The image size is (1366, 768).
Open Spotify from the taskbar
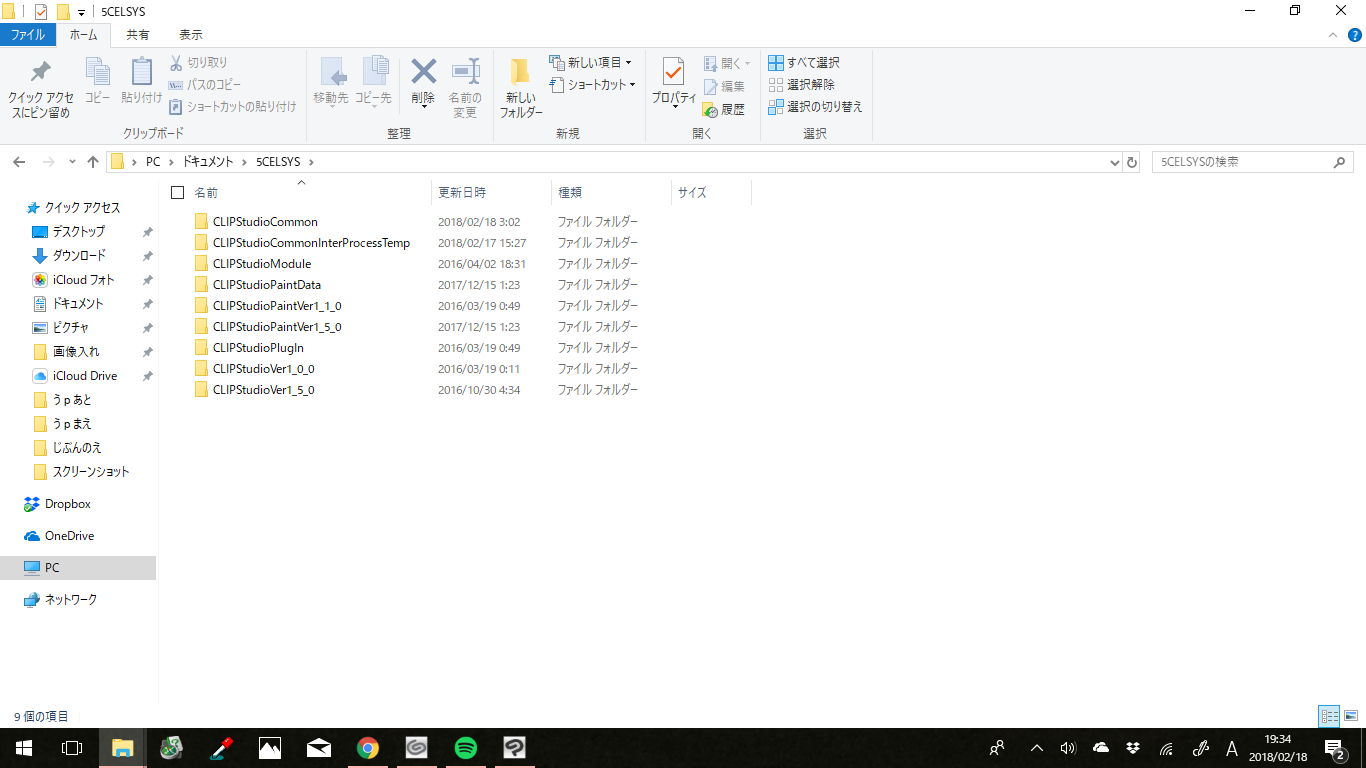click(465, 747)
